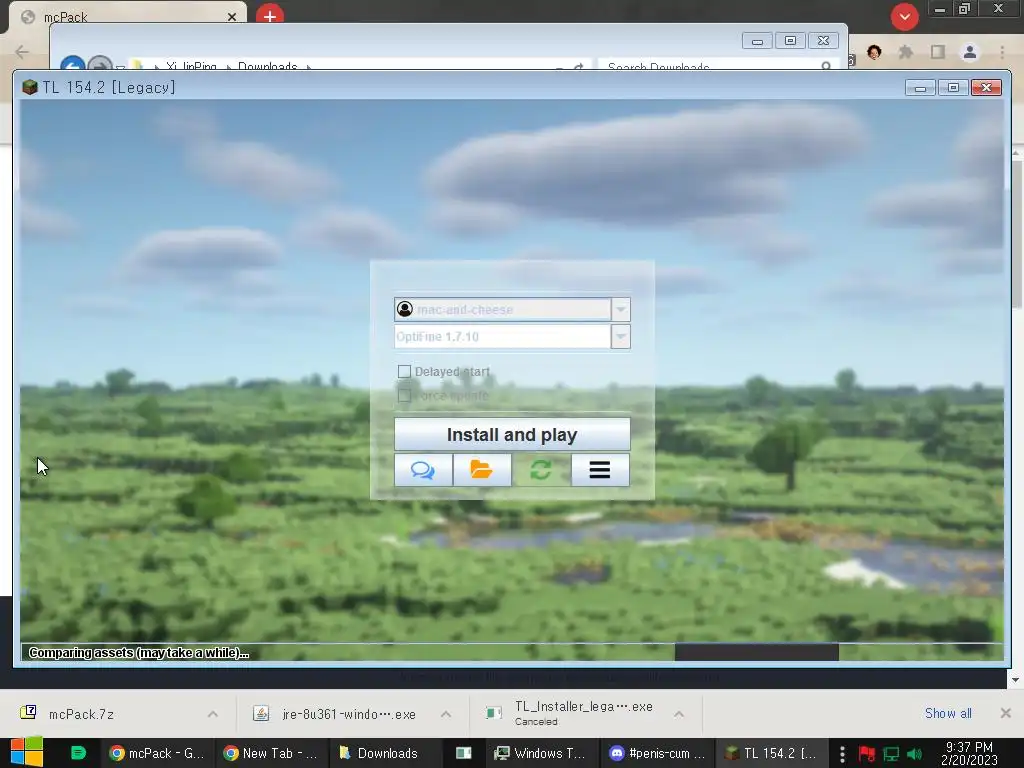Switch to New Tab Chrome window in taskbar
1024x768 pixels.
[271, 753]
